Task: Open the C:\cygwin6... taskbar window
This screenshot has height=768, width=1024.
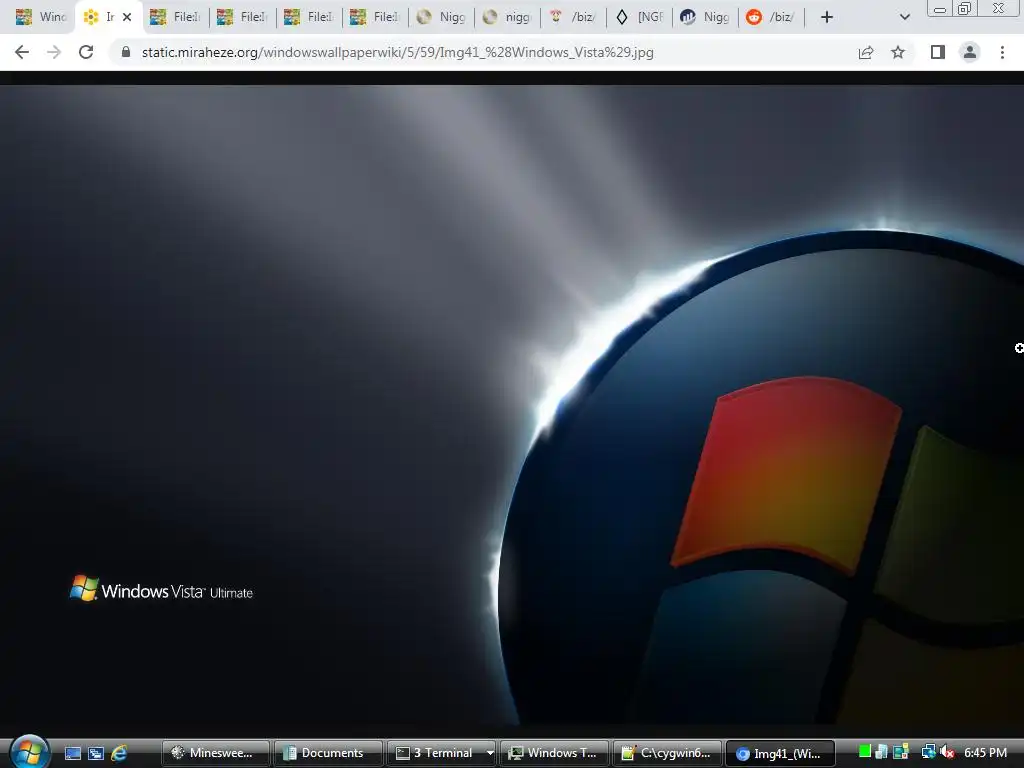Action: (667, 753)
